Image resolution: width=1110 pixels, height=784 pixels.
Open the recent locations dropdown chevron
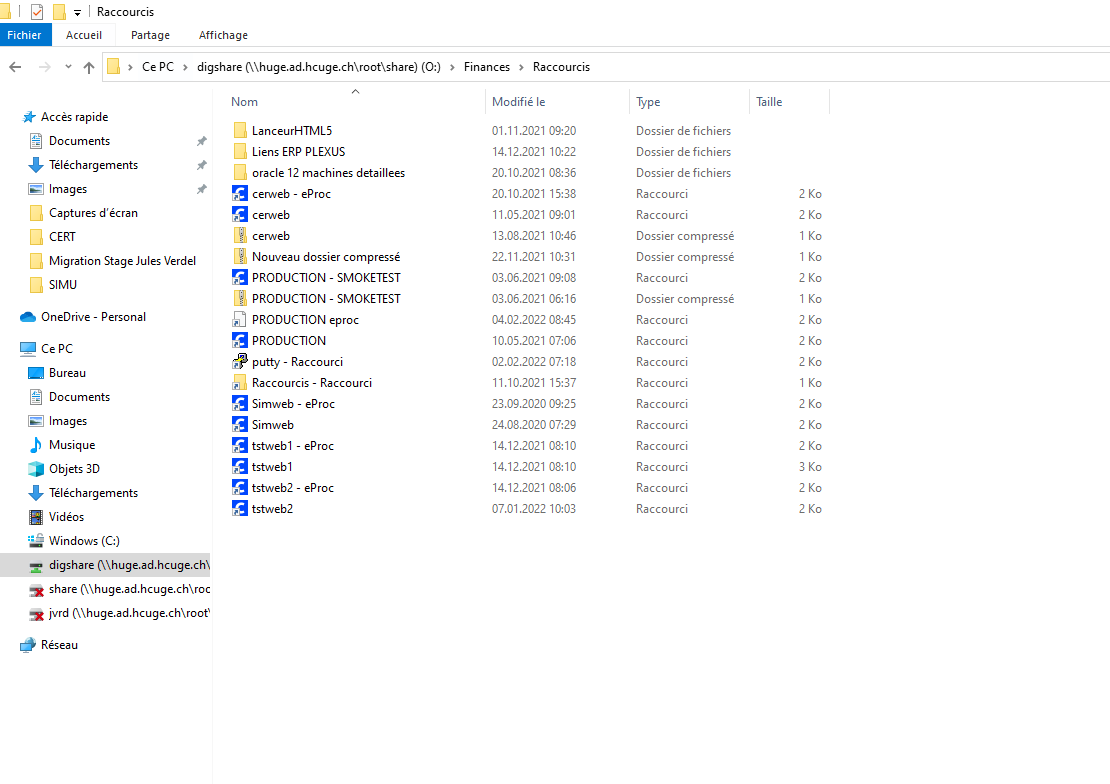click(x=68, y=67)
